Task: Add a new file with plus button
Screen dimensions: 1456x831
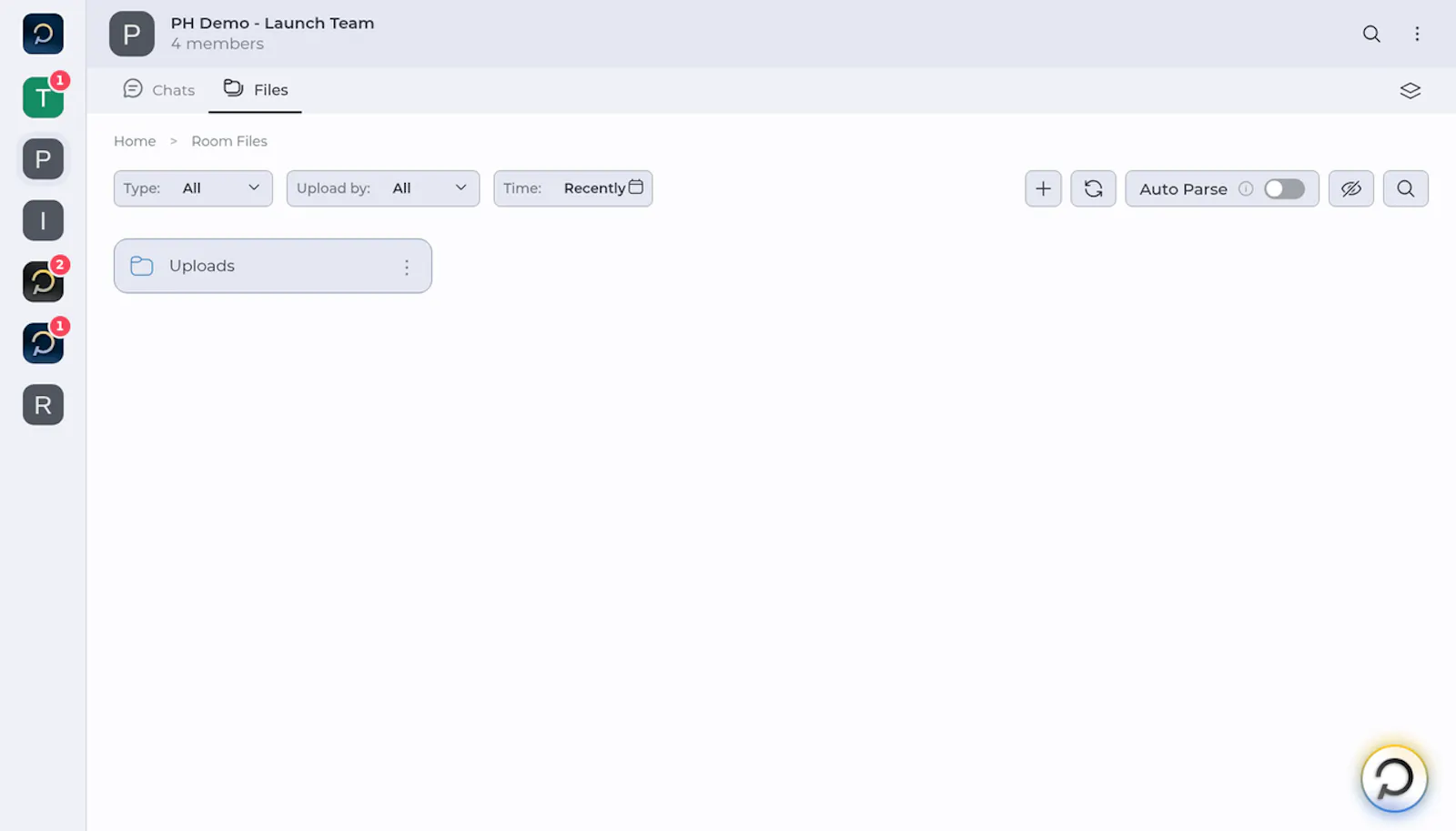Action: (1043, 188)
